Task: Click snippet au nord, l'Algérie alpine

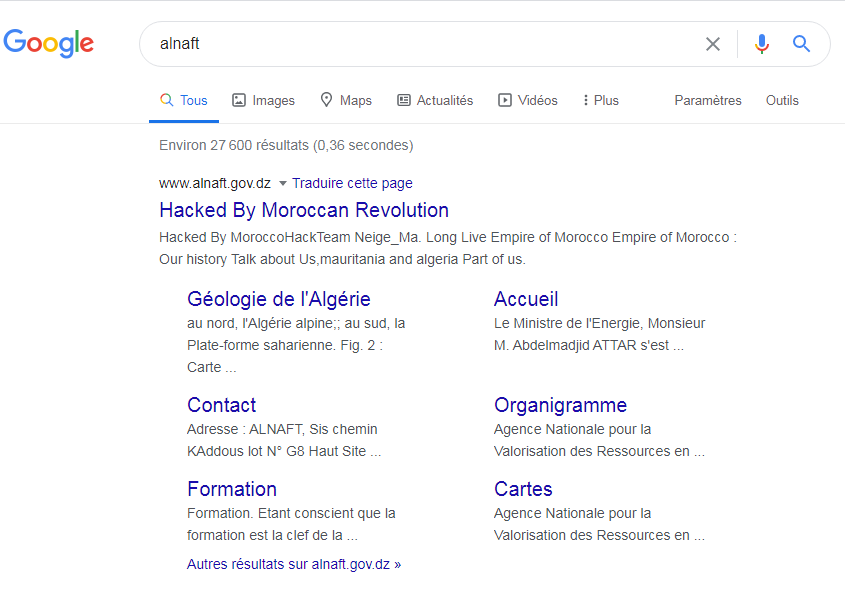Action: 260,323
